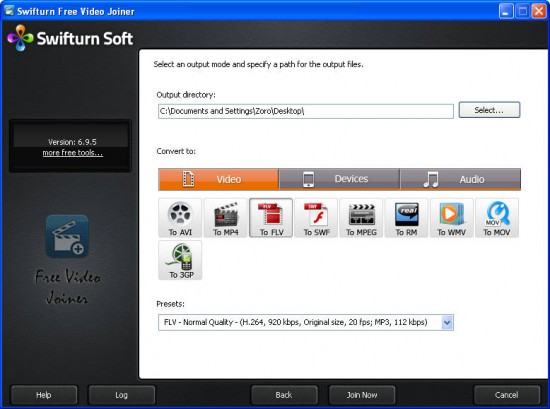The height and width of the screenshot is (409, 550).
Task: Click the Output directory path field
Action: (x=306, y=111)
